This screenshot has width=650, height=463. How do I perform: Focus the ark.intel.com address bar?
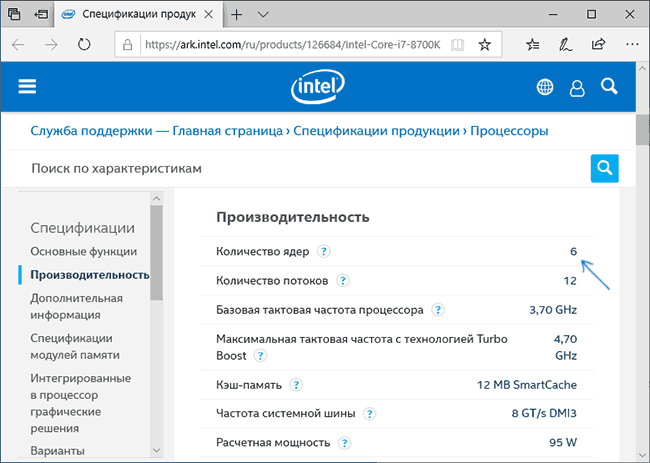(x=292, y=44)
